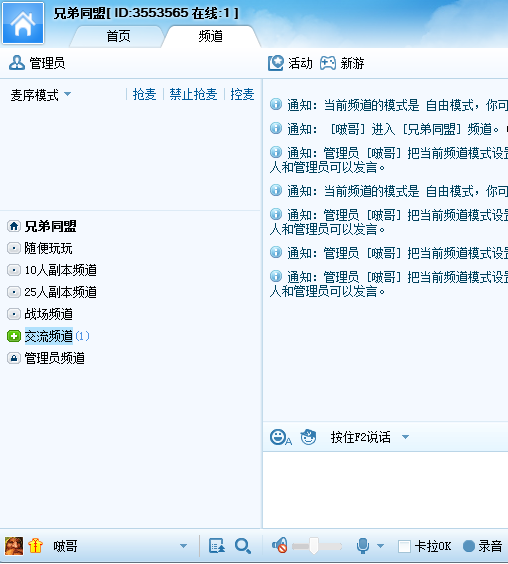Open the cartoon face sticker icon
The height and width of the screenshot is (564, 508).
click(308, 437)
